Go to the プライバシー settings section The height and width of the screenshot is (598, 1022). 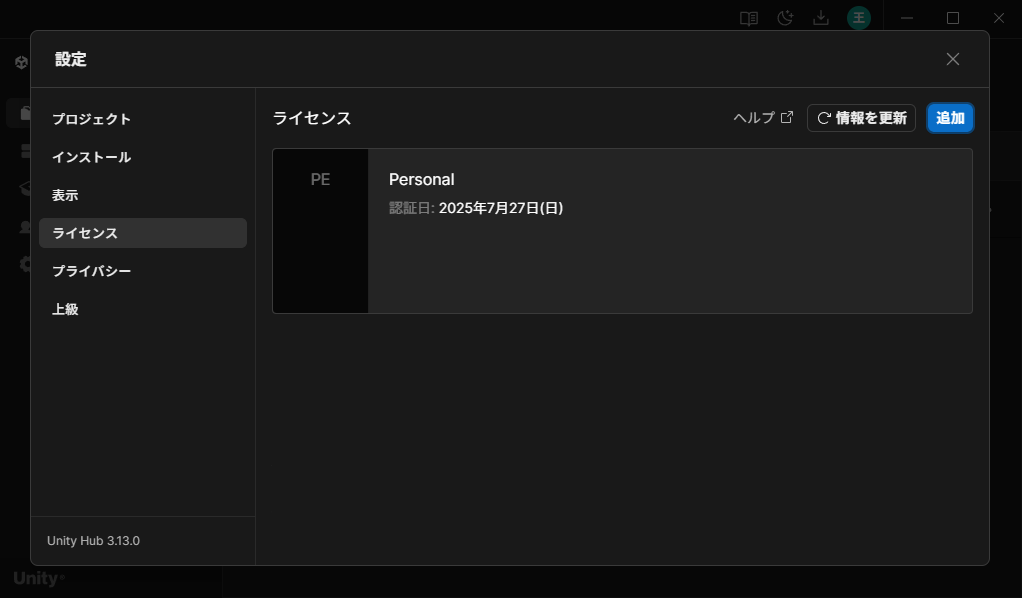(x=143, y=271)
